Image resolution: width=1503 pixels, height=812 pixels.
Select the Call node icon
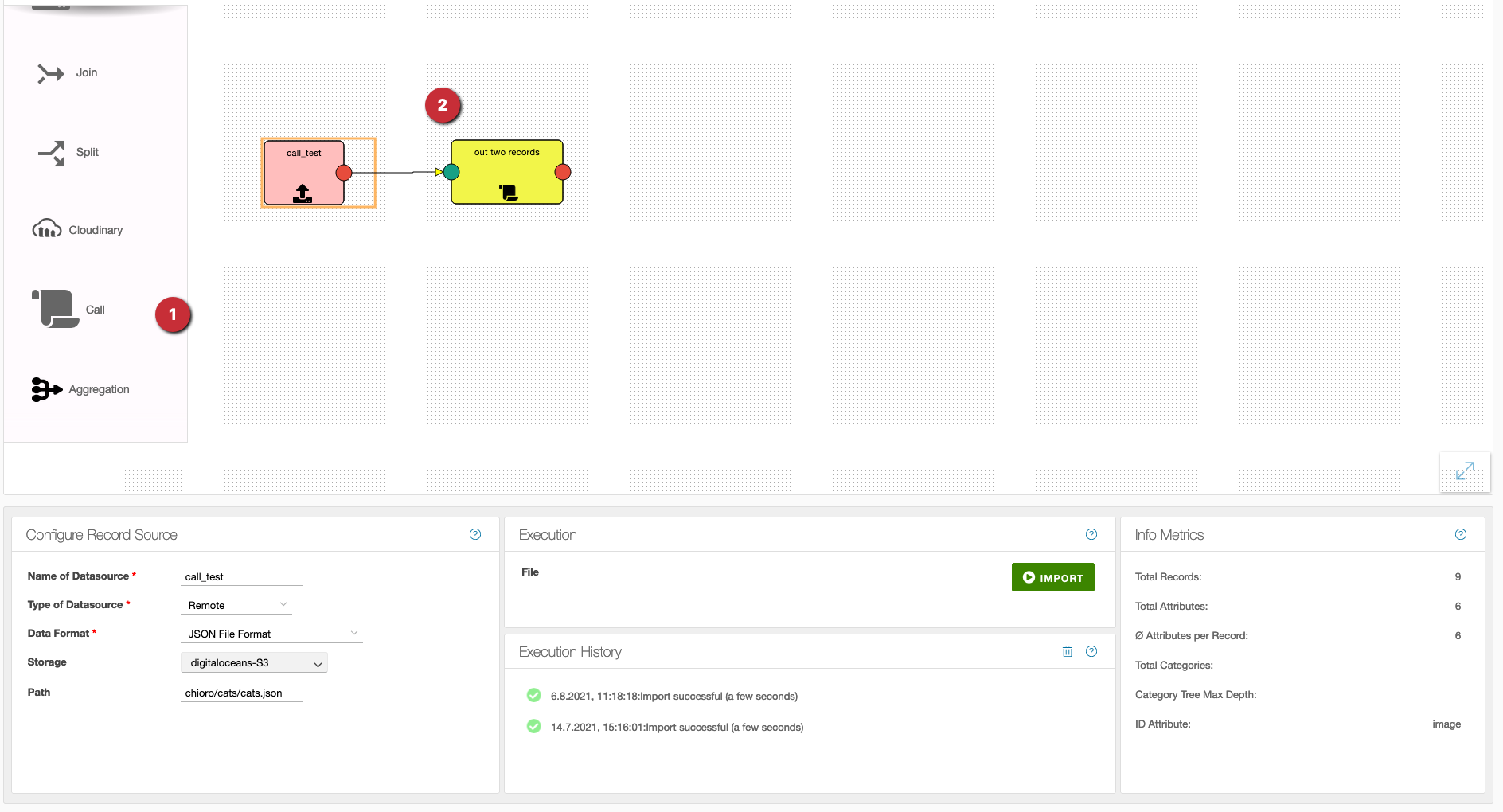point(56,309)
